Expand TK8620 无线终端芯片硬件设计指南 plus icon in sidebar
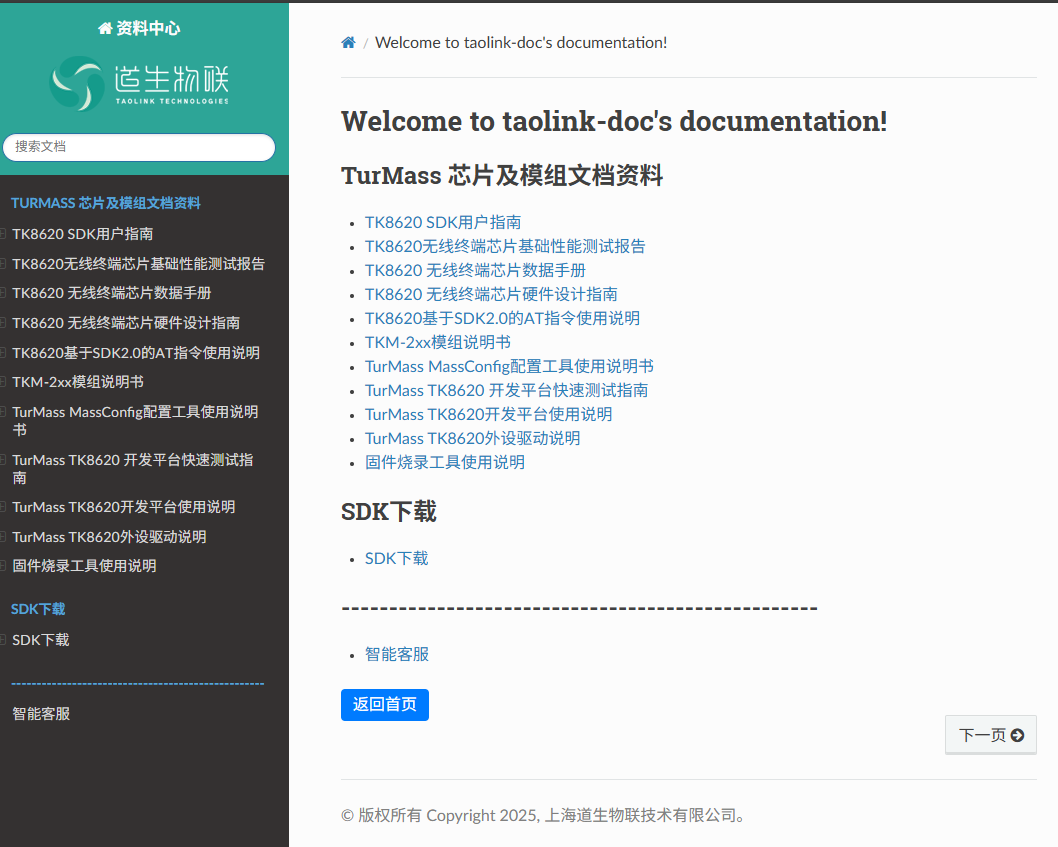Viewport: 1058px width, 847px height. point(3,323)
